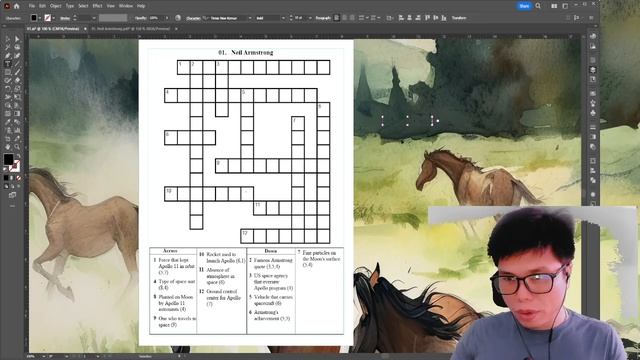Select the Artboard tool
Image resolution: width=640 pixels, height=360 pixels.
[x=7, y=138]
